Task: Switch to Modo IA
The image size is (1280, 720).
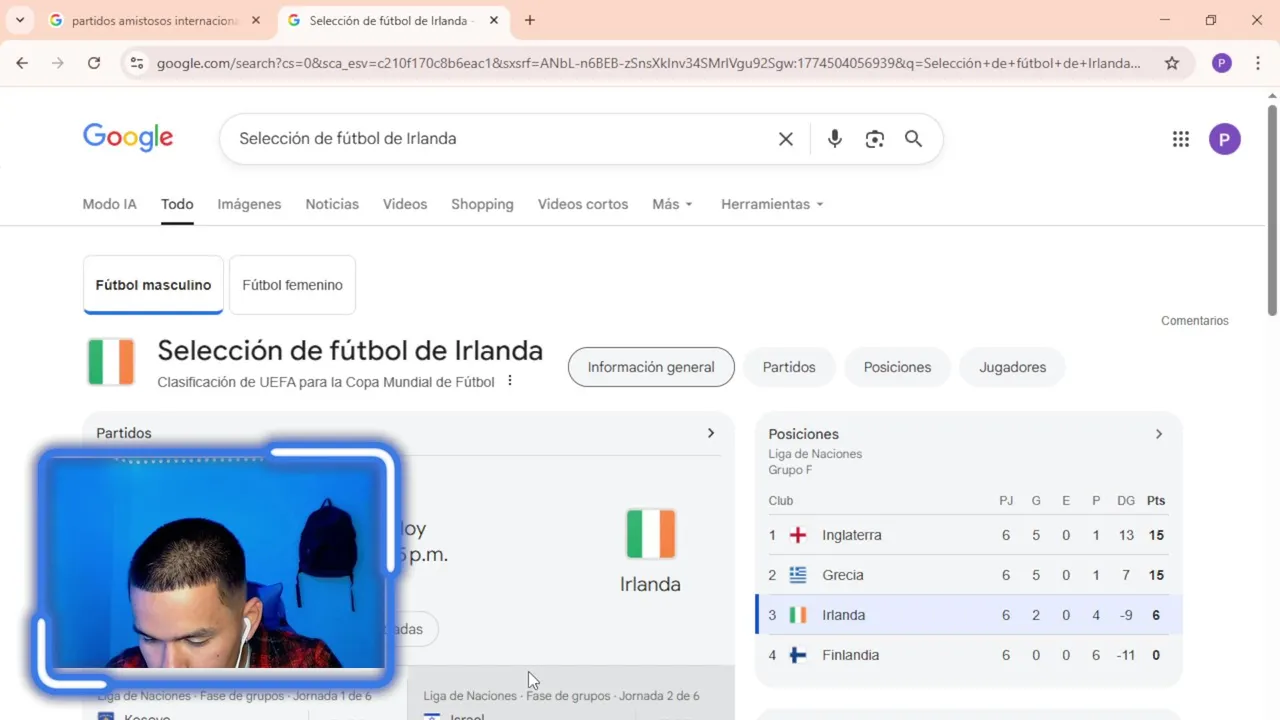Action: [x=109, y=204]
